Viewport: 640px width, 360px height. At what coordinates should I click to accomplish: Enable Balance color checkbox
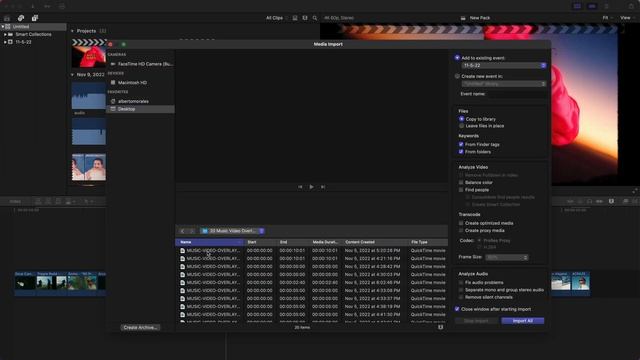coord(461,182)
